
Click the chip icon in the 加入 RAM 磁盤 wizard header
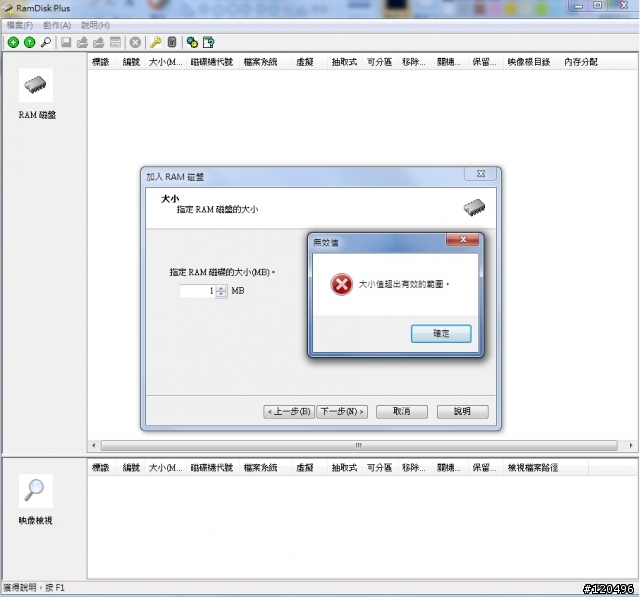click(474, 208)
